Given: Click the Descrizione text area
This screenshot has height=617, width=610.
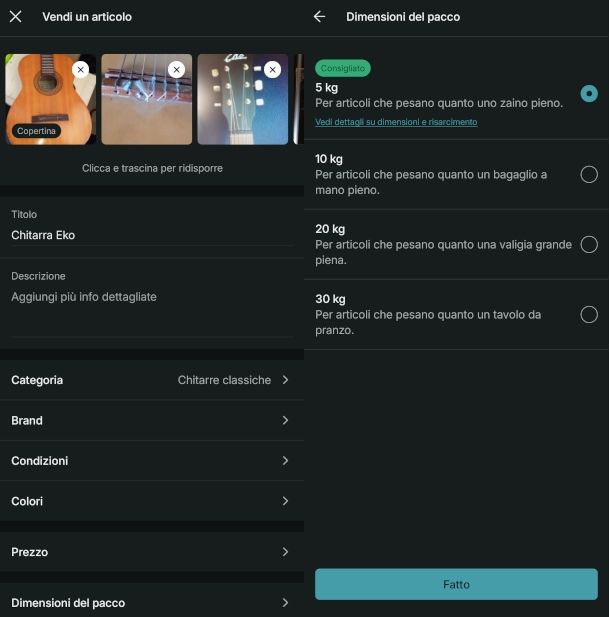Looking at the screenshot, I should [x=152, y=313].
